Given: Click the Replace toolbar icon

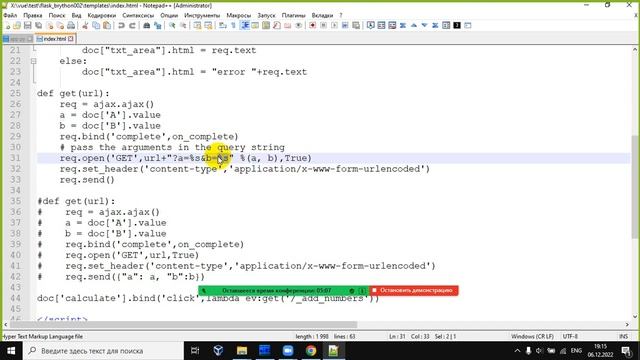Looking at the screenshot, I should click(x=157, y=25).
